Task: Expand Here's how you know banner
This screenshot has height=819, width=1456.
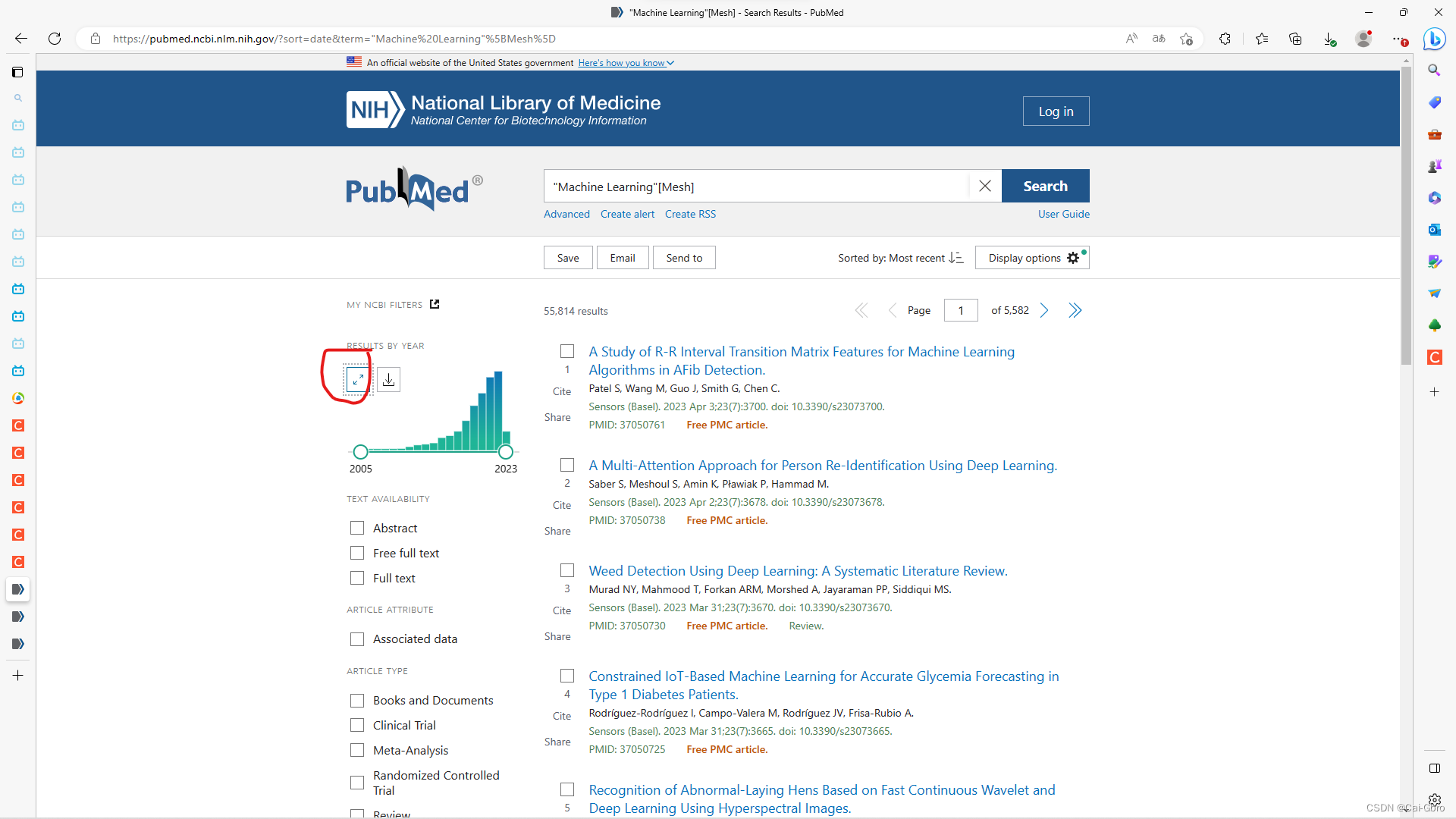Action: coord(626,63)
